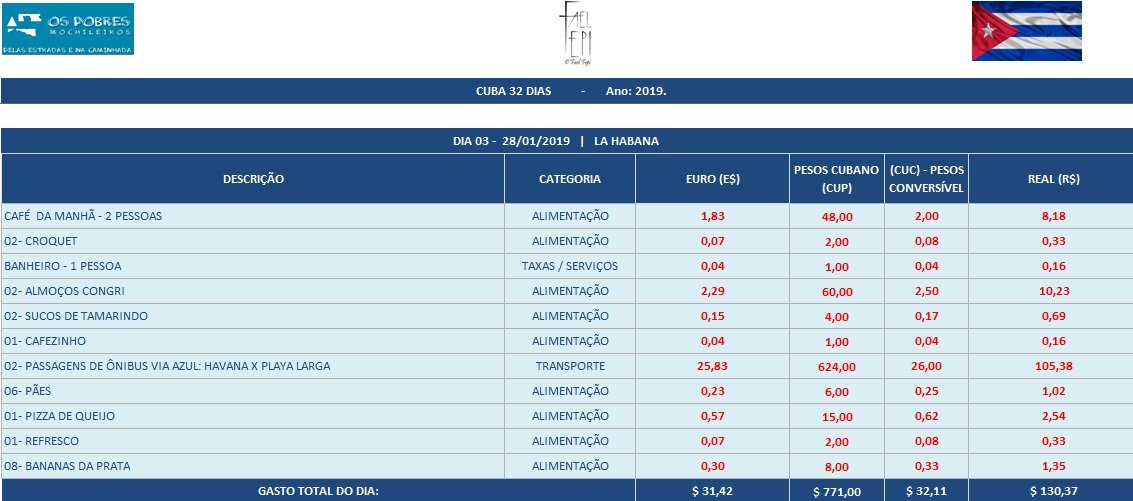Screen dimensions: 1133x501
Task: Click the REAL (R$) column header
Action: (1050, 179)
